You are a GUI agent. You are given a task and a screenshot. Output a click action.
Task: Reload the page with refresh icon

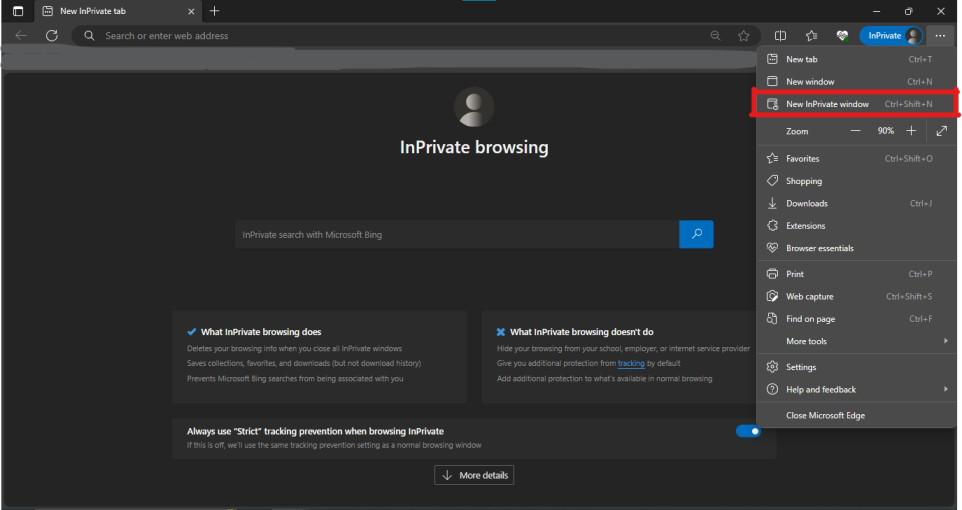click(52, 36)
